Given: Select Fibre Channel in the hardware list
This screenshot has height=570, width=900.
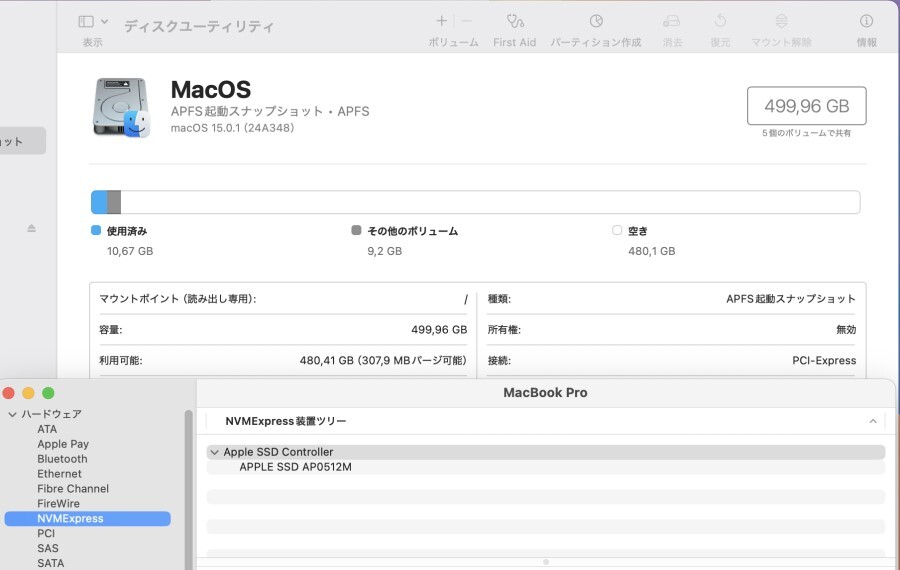Looking at the screenshot, I should [73, 488].
